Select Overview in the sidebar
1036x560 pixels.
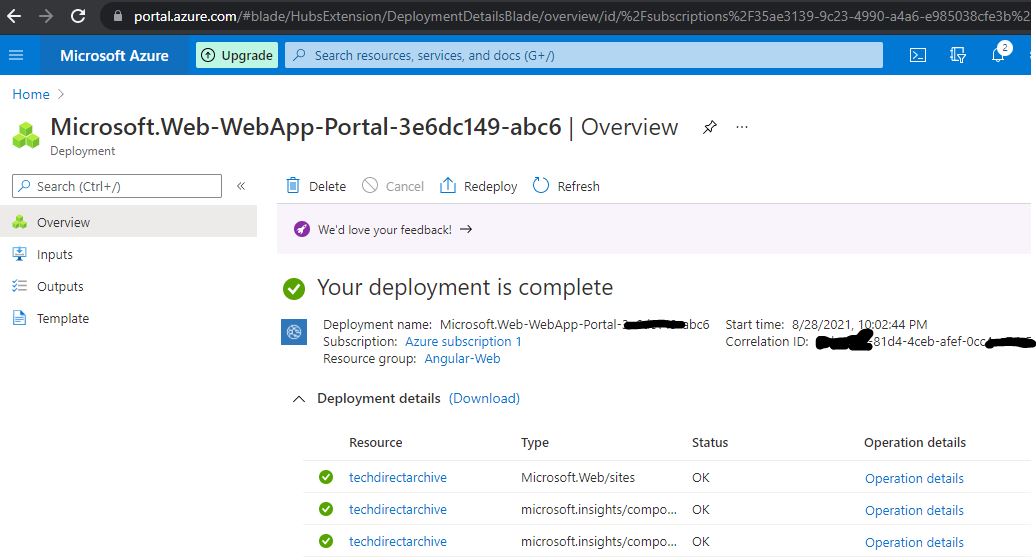click(x=128, y=222)
